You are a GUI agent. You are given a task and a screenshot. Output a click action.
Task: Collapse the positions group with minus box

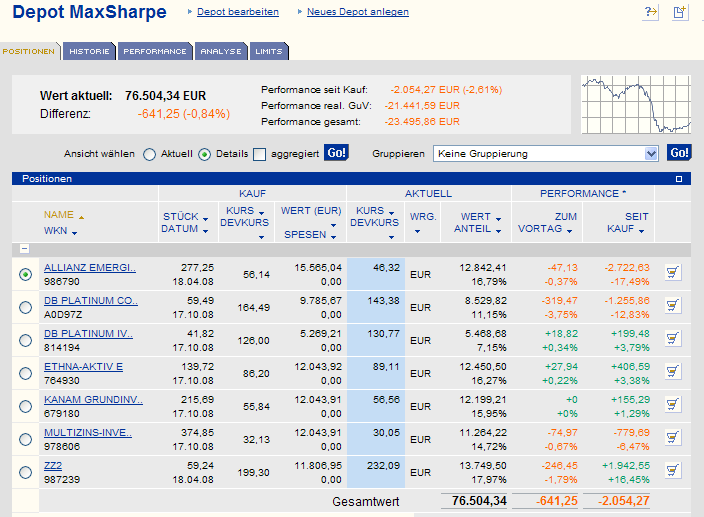(24, 248)
